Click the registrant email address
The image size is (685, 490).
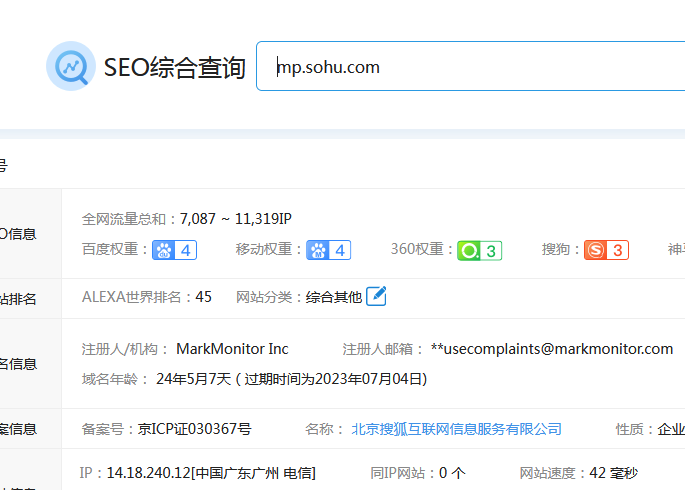tap(552, 349)
